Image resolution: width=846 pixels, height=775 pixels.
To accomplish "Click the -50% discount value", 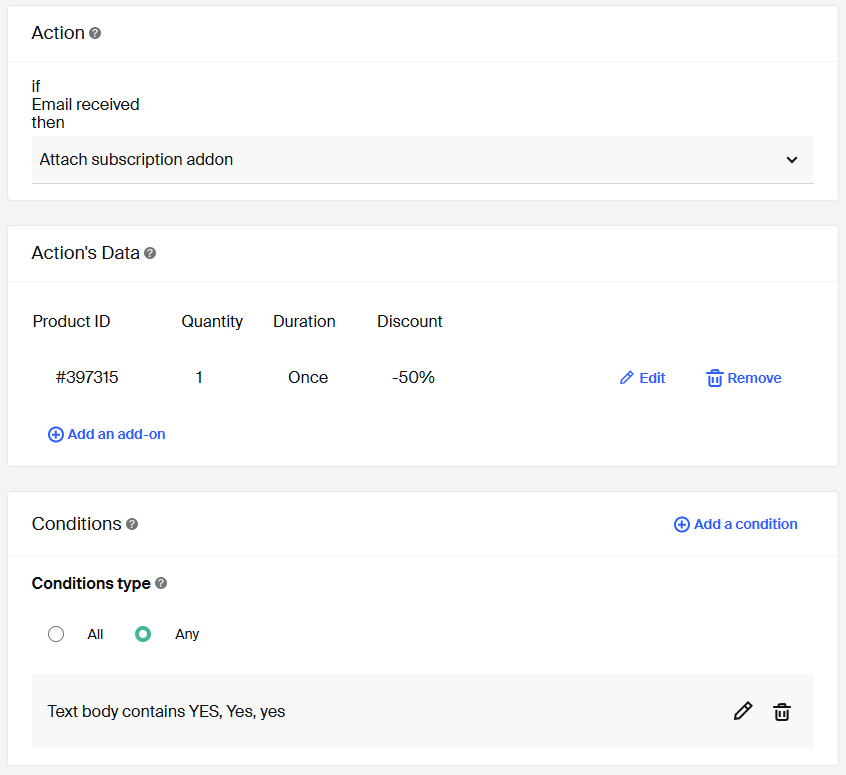I will click(413, 377).
